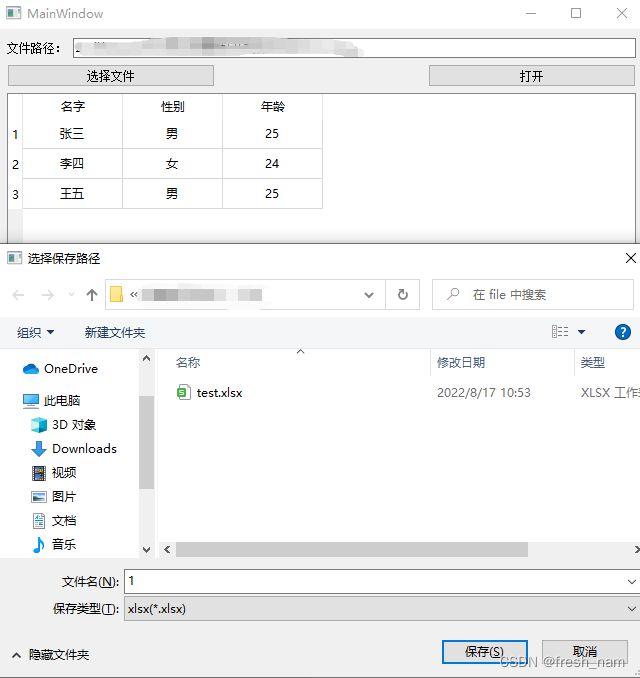Image resolution: width=640 pixels, height=678 pixels.
Task: Select 此电脑 in navigation pane
Action: point(52,400)
